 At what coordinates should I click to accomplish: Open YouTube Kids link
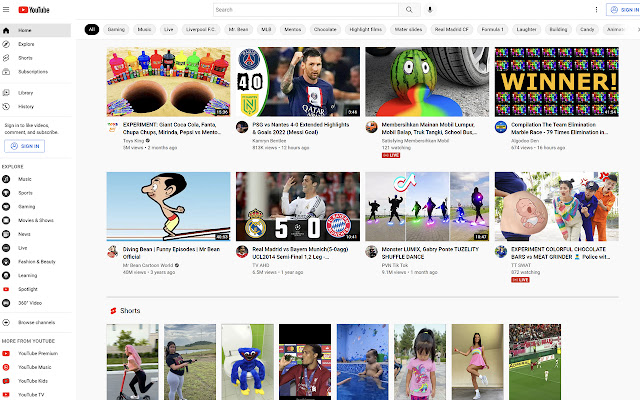pos(36,381)
